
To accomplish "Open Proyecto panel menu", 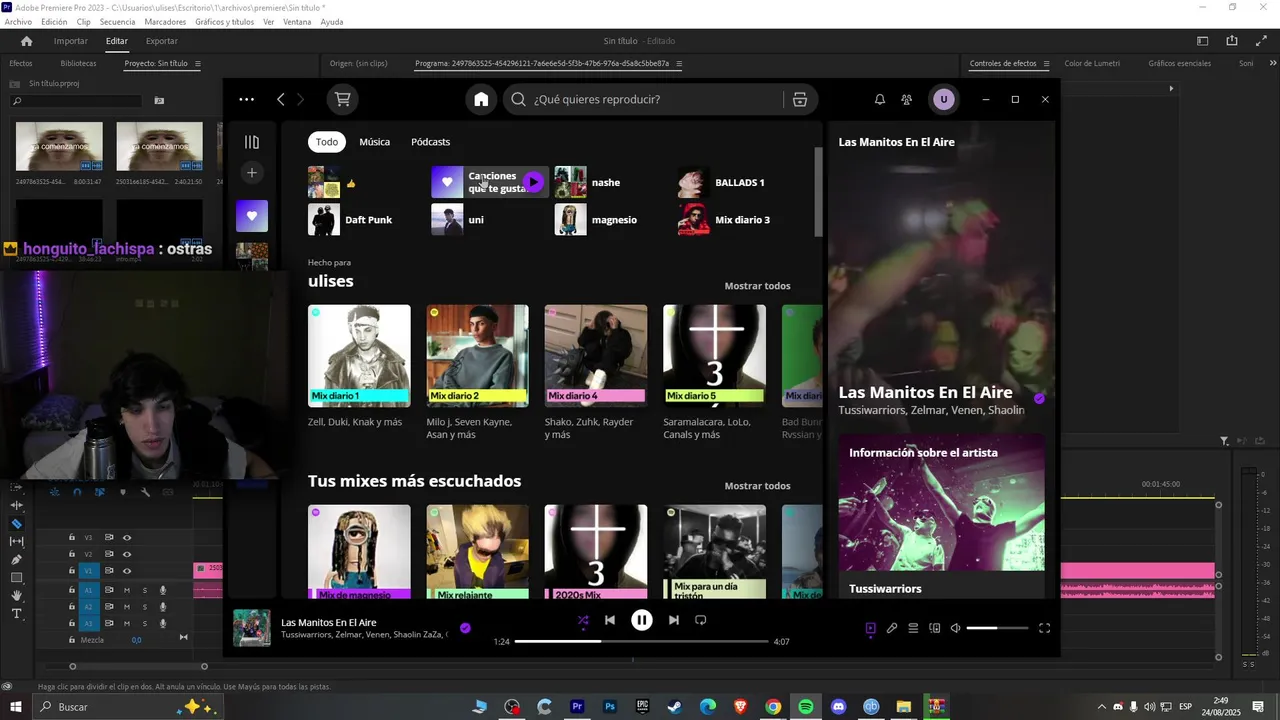I will (198, 63).
